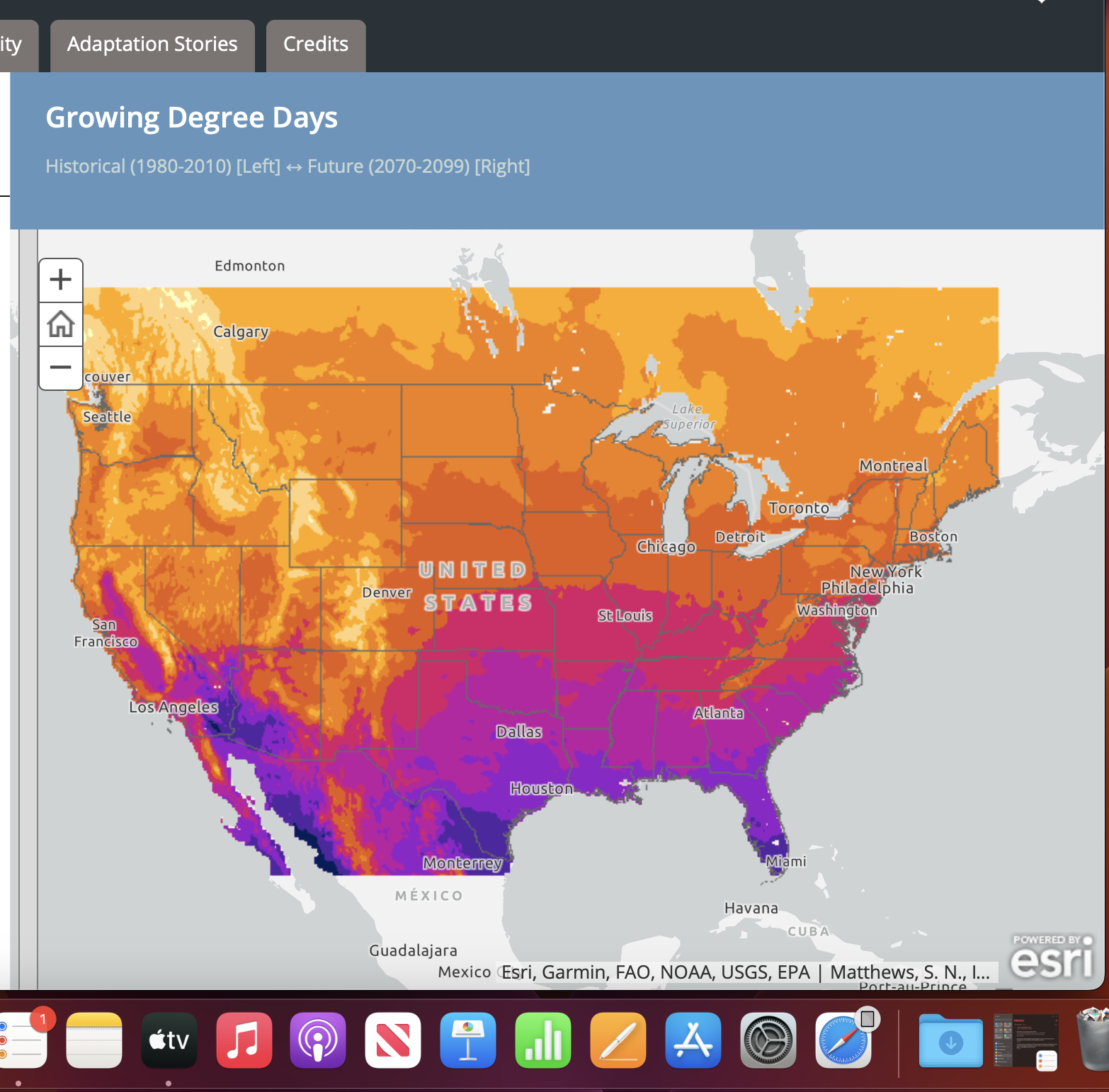The image size is (1109, 1092).
Task: Click the MÉXICO country label
Action: [429, 896]
